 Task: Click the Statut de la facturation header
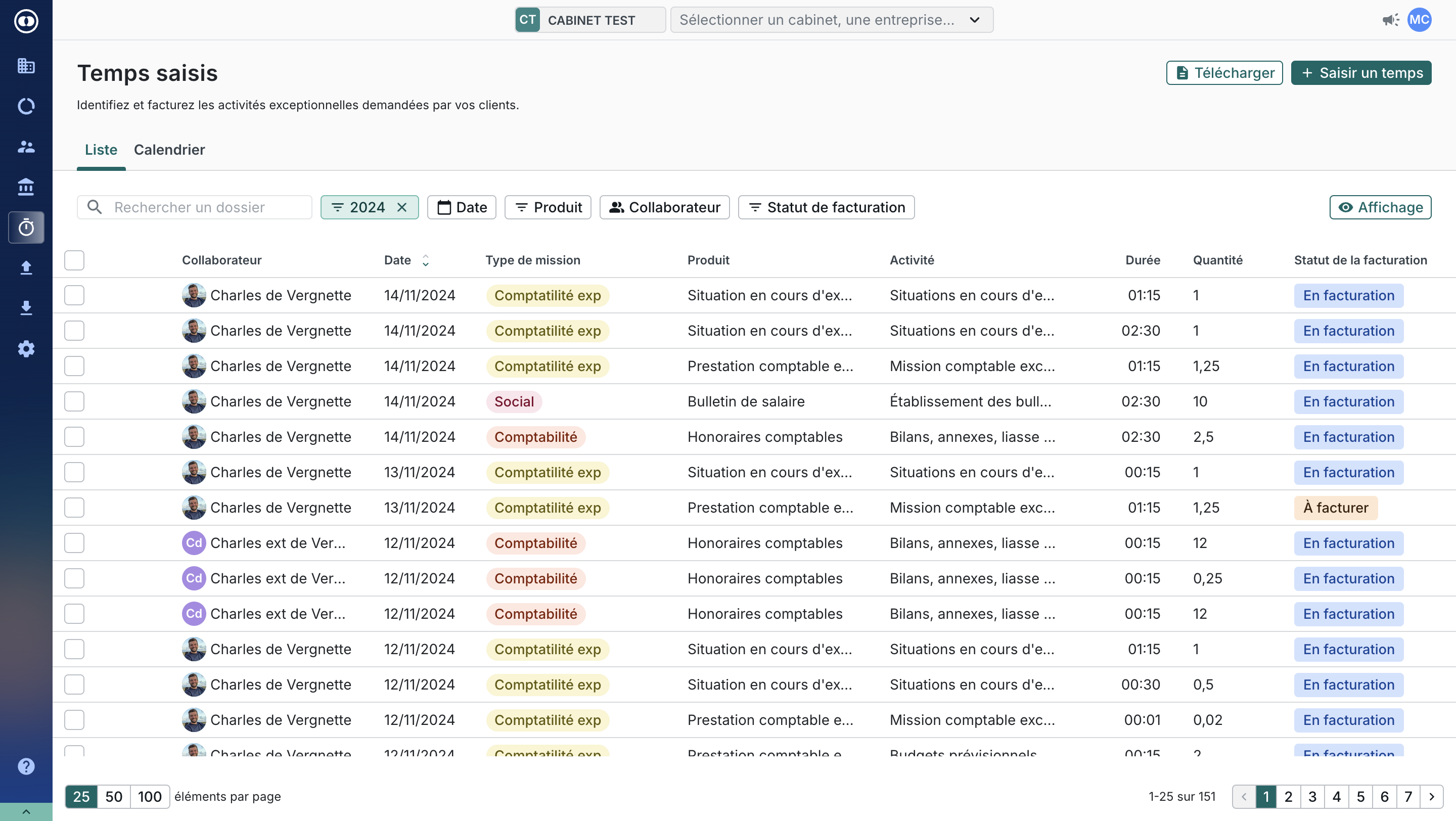coord(1360,260)
